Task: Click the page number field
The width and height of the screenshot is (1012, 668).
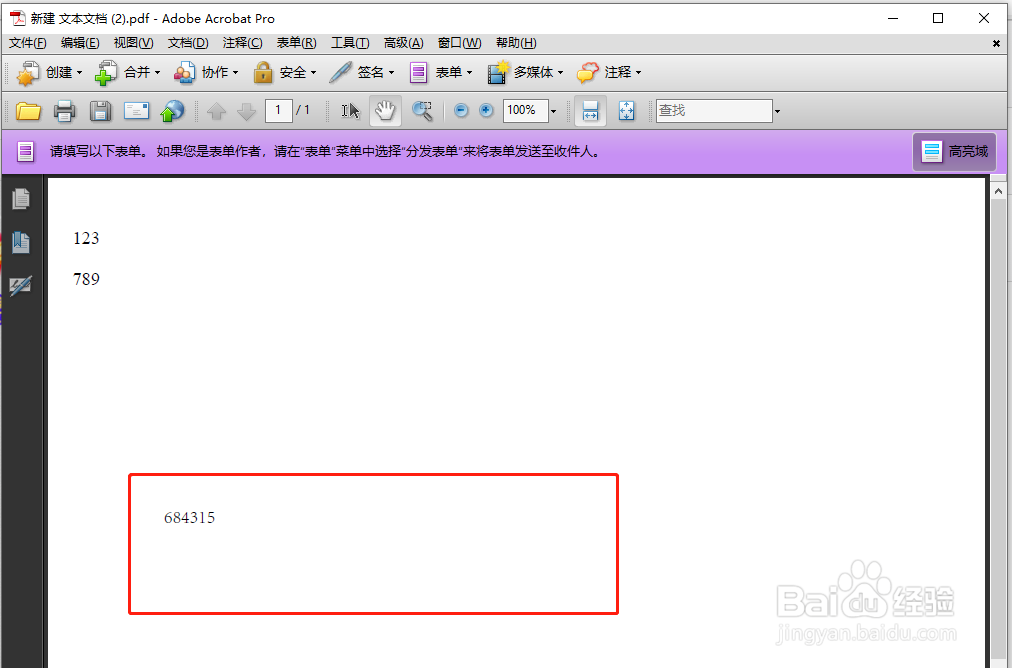Action: coord(279,110)
